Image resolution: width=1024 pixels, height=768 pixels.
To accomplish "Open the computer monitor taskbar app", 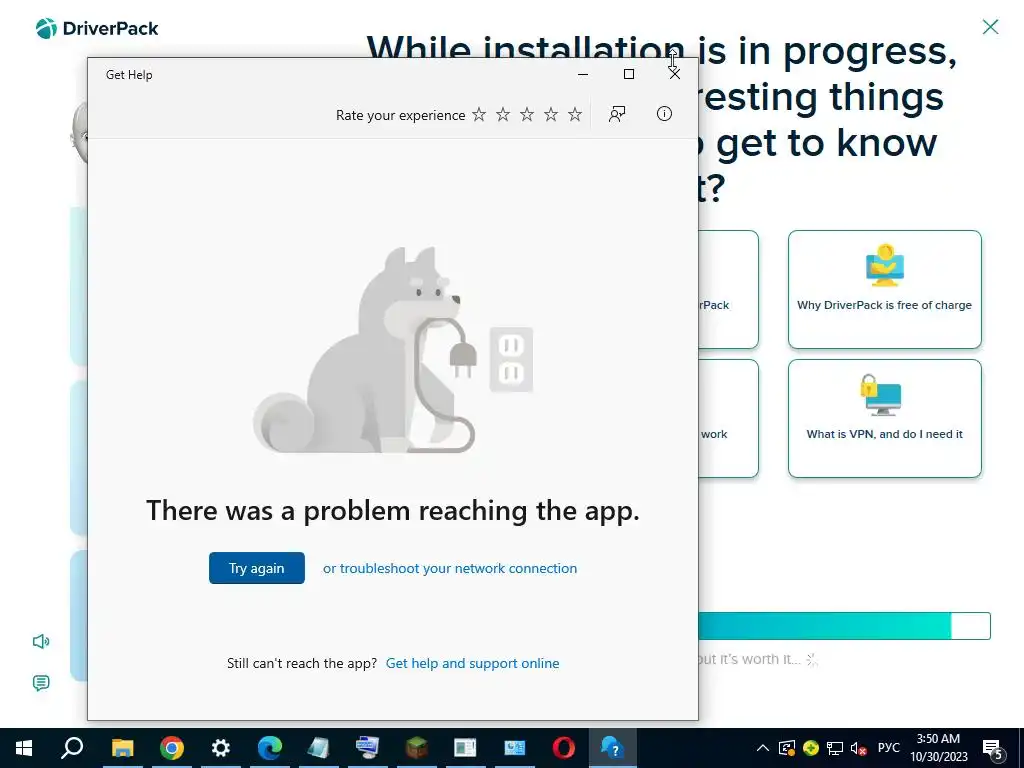I will tap(368, 748).
